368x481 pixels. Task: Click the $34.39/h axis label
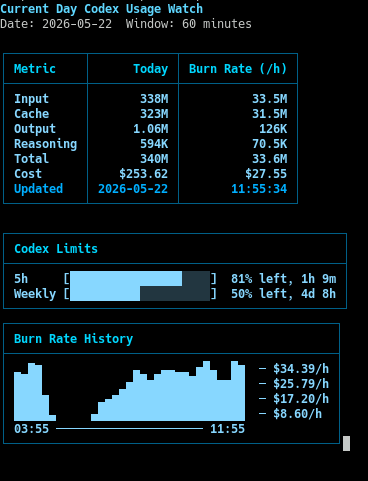(301, 369)
